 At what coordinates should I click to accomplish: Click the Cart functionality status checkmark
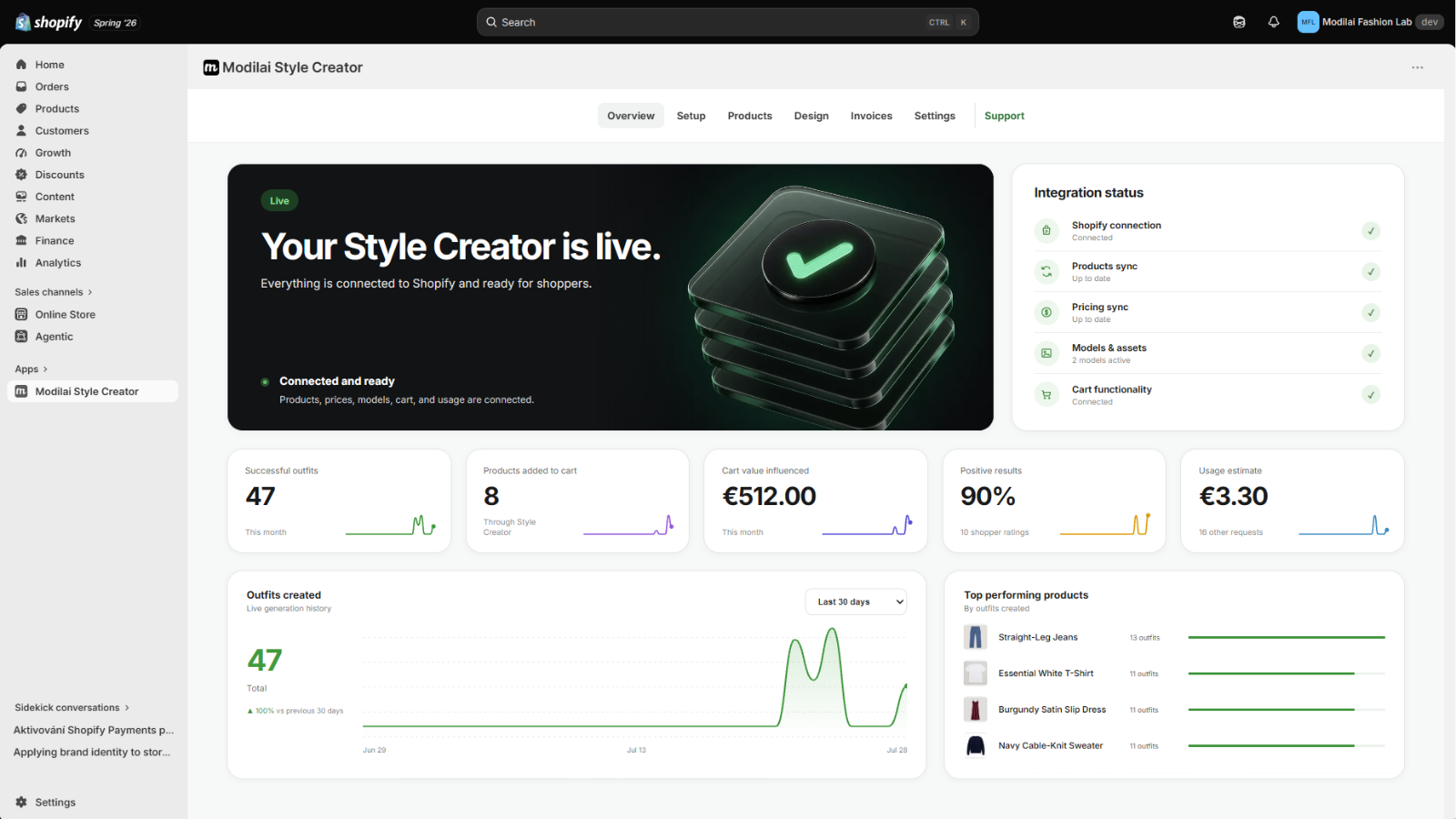[1371, 394]
